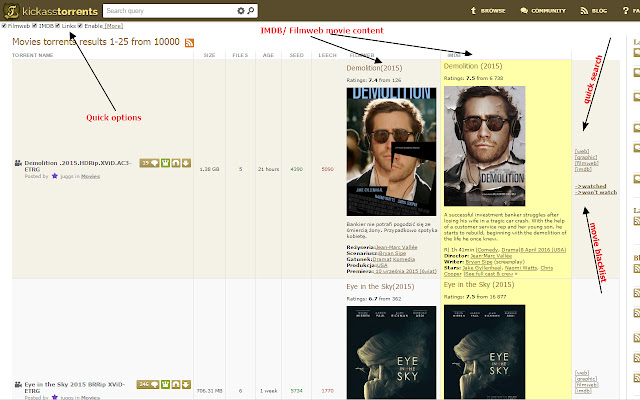Click purple star badge next to juggs
Screen dimensions: 640x400
click(x=55, y=176)
